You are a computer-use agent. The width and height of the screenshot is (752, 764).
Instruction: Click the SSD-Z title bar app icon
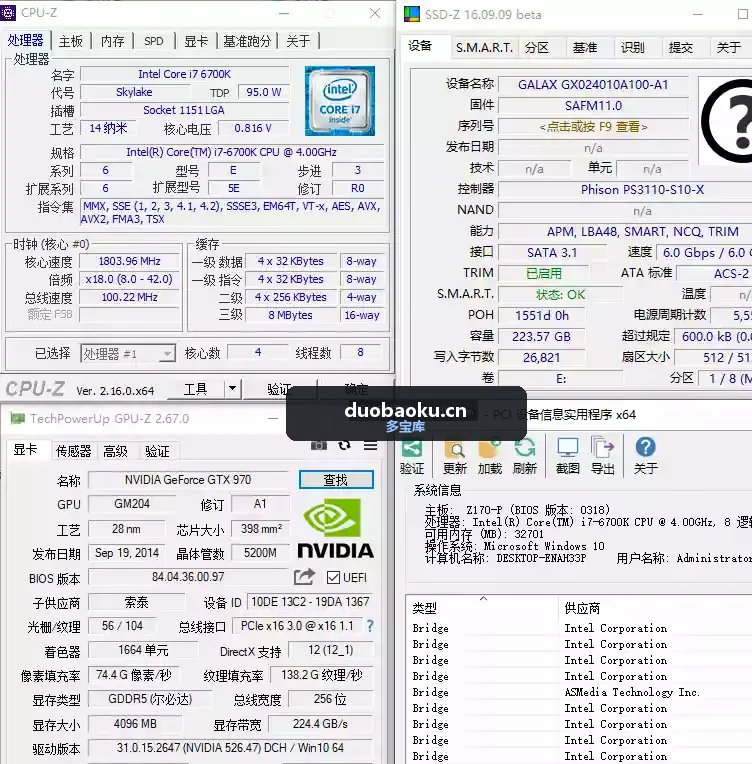(412, 14)
